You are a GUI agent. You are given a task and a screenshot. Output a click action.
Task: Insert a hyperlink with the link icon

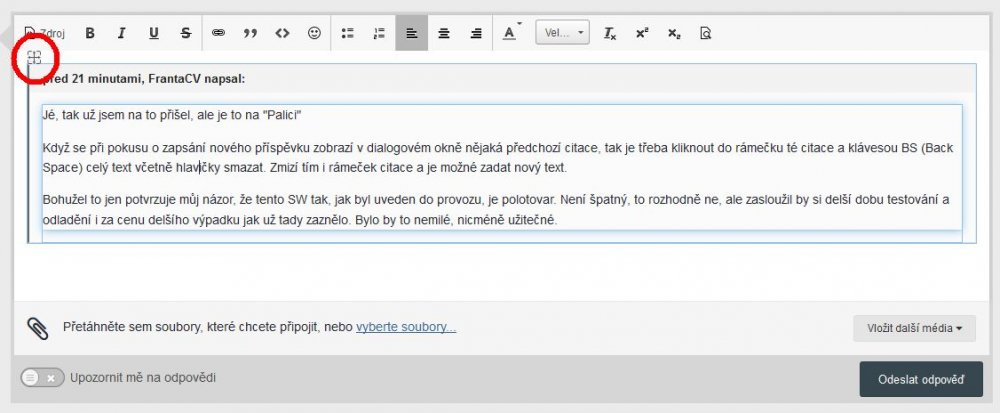[219, 33]
